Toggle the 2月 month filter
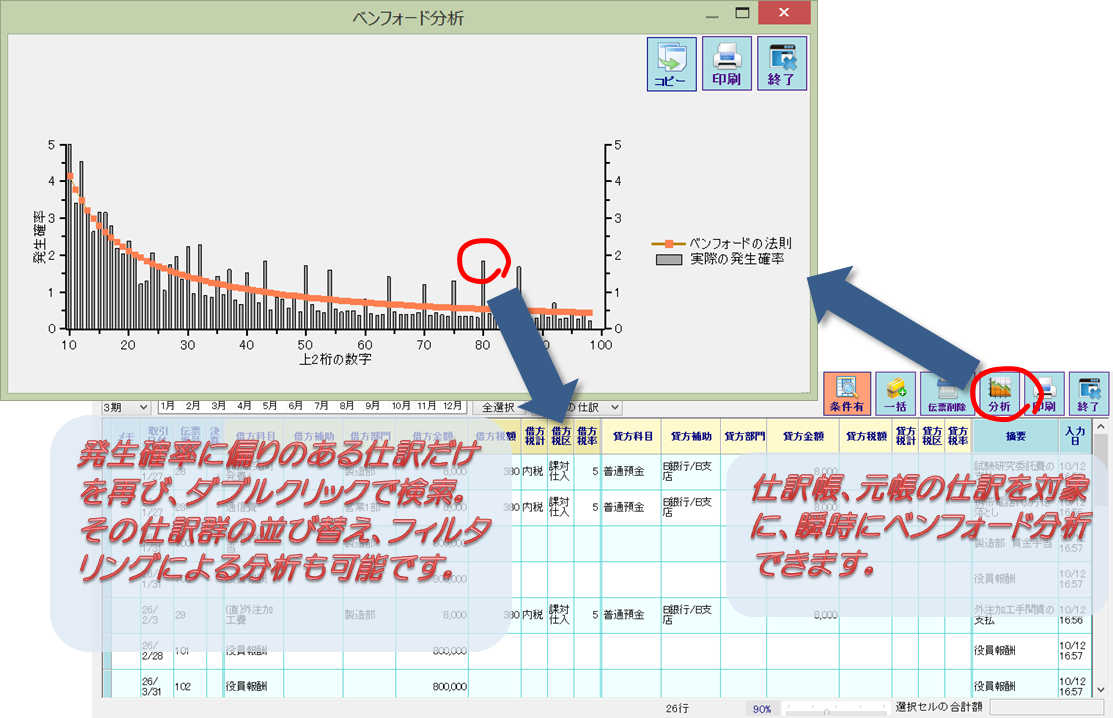Screen dimensions: 1113x718 pos(193,406)
